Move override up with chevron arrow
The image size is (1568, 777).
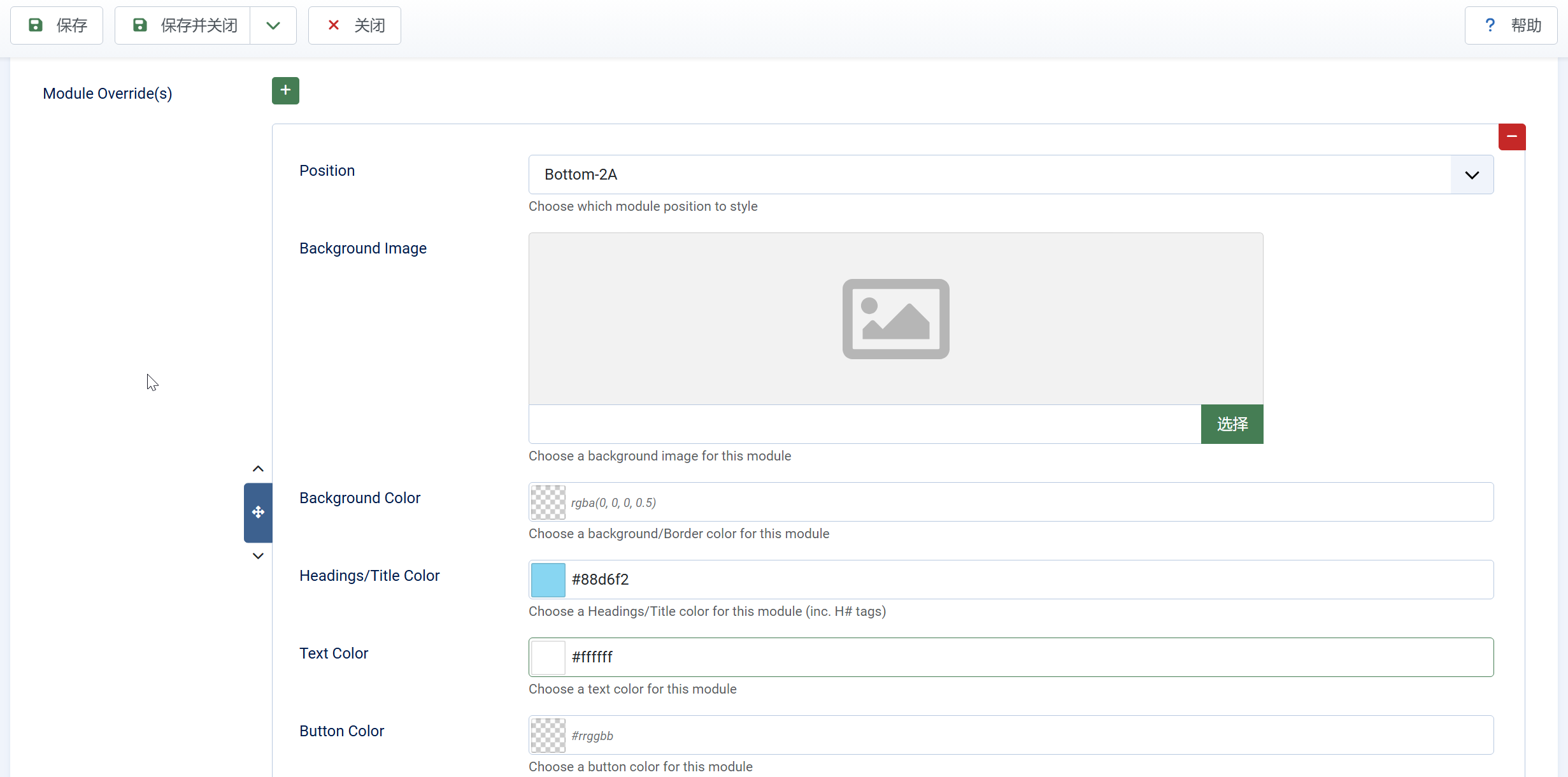tap(258, 469)
